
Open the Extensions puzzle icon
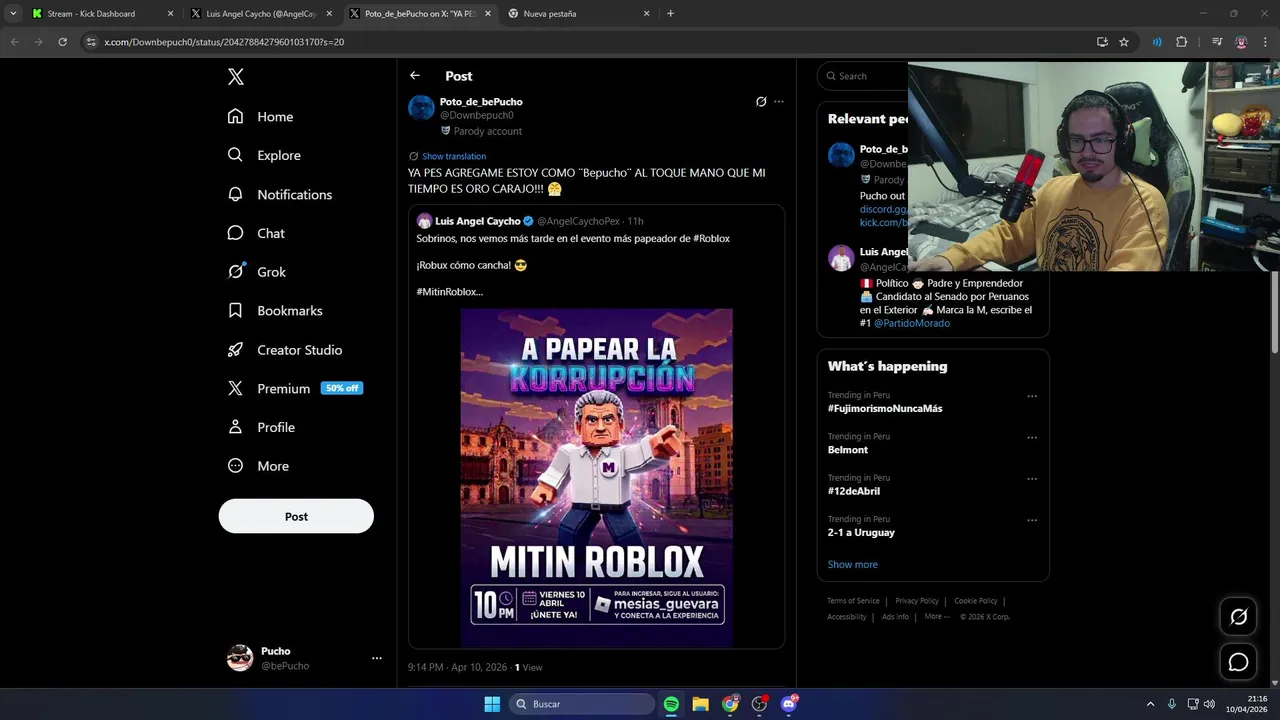[x=1181, y=42]
